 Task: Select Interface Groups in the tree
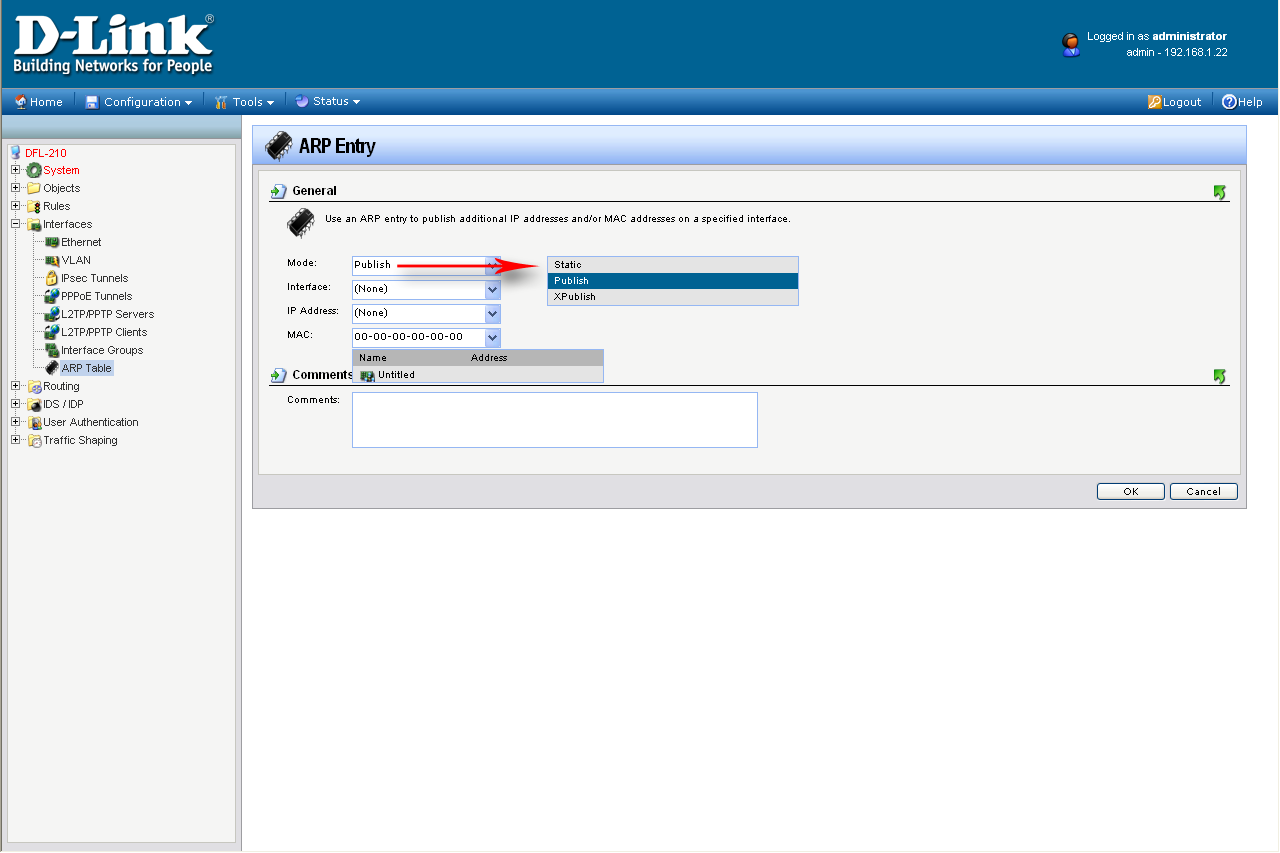click(102, 350)
